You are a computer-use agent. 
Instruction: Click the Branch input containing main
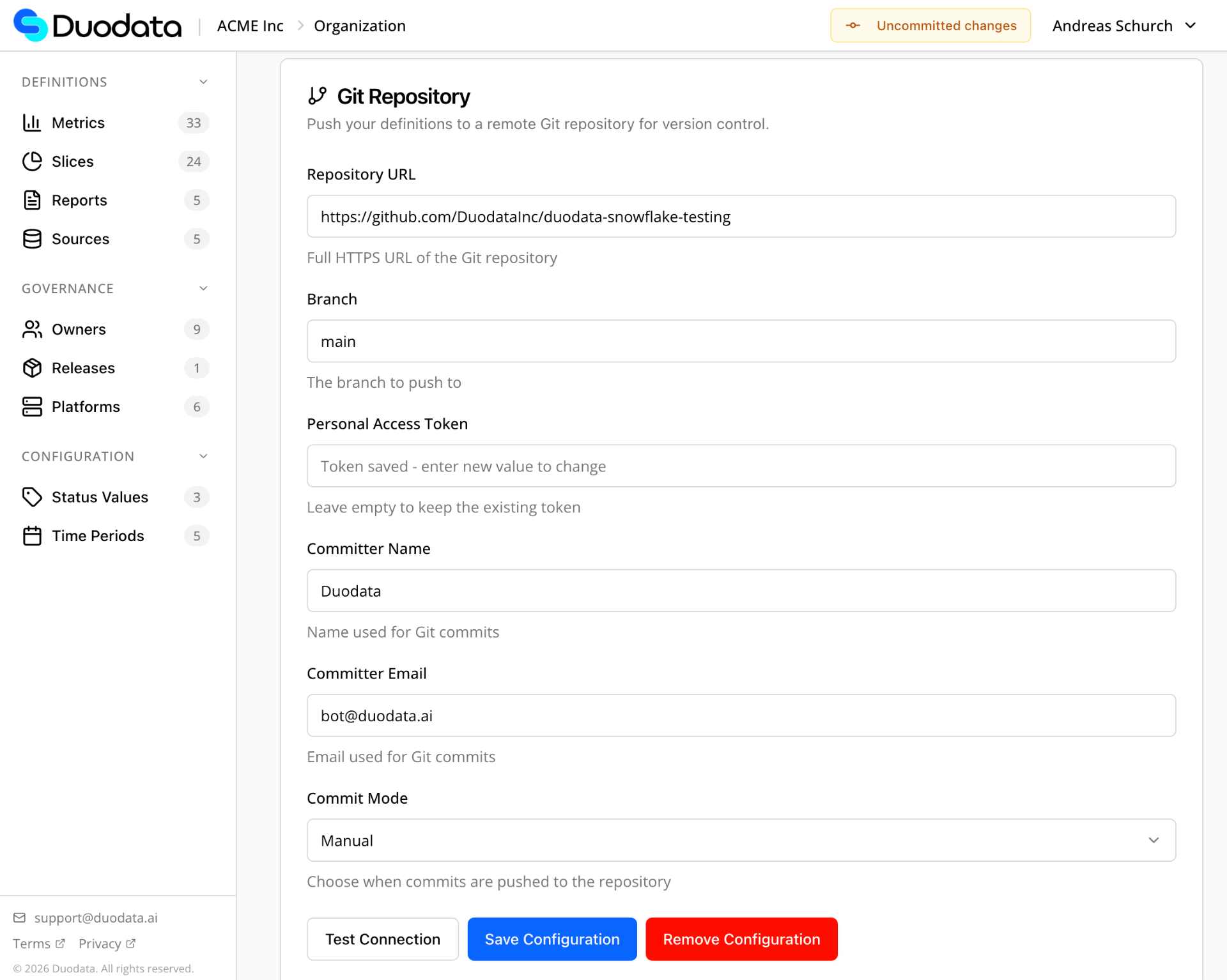pos(741,341)
